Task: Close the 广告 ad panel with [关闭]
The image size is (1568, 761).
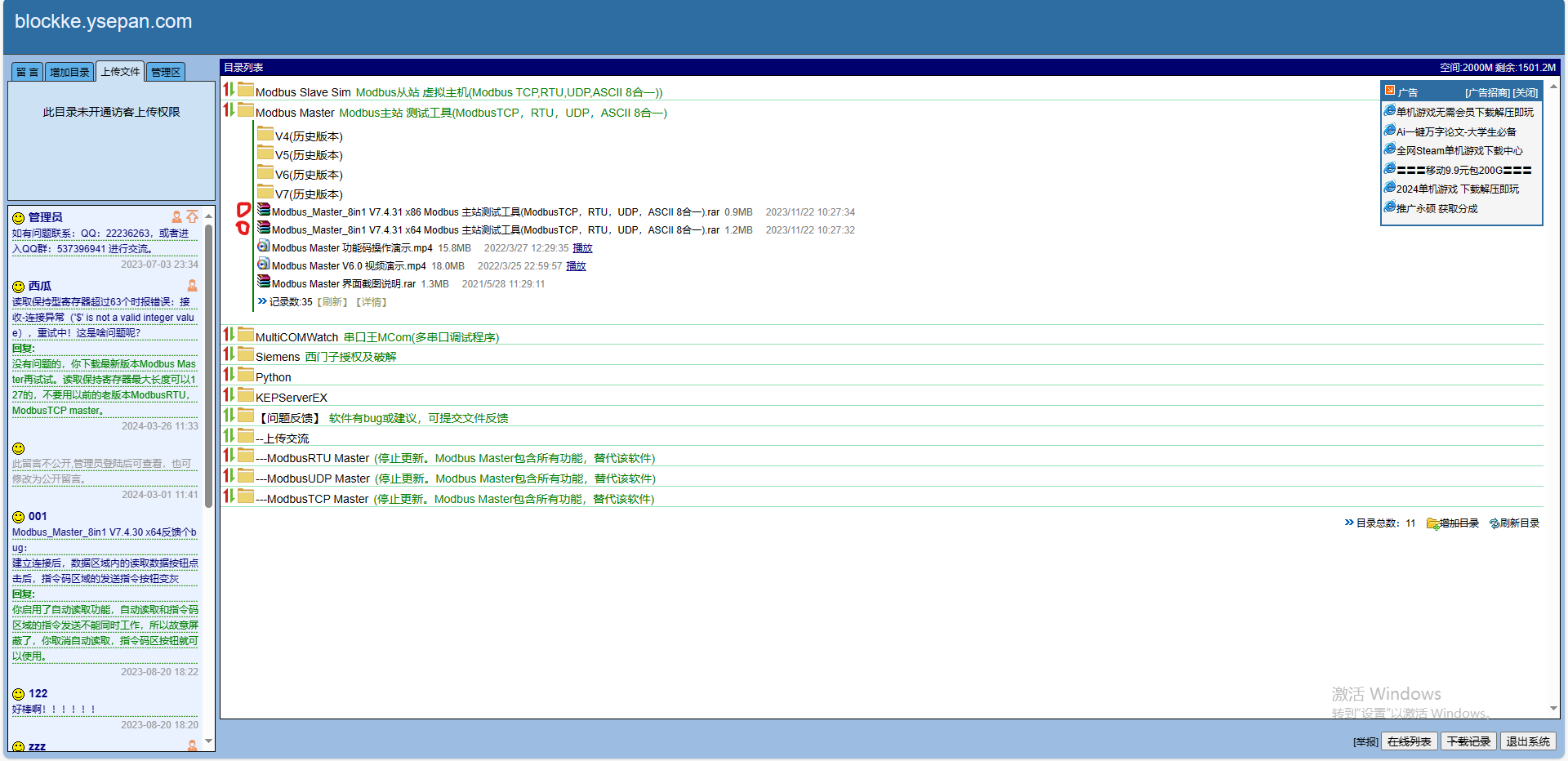Action: point(1526,92)
